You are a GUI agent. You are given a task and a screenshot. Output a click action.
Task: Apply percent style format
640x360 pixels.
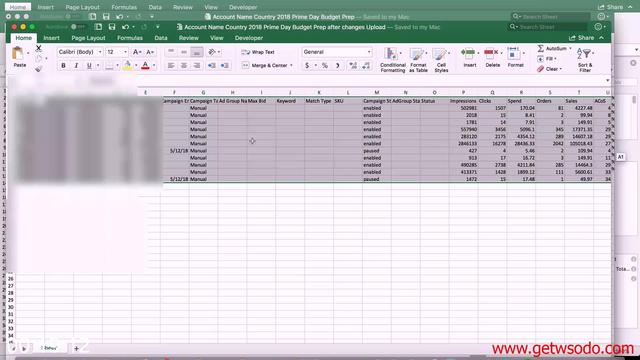point(325,66)
